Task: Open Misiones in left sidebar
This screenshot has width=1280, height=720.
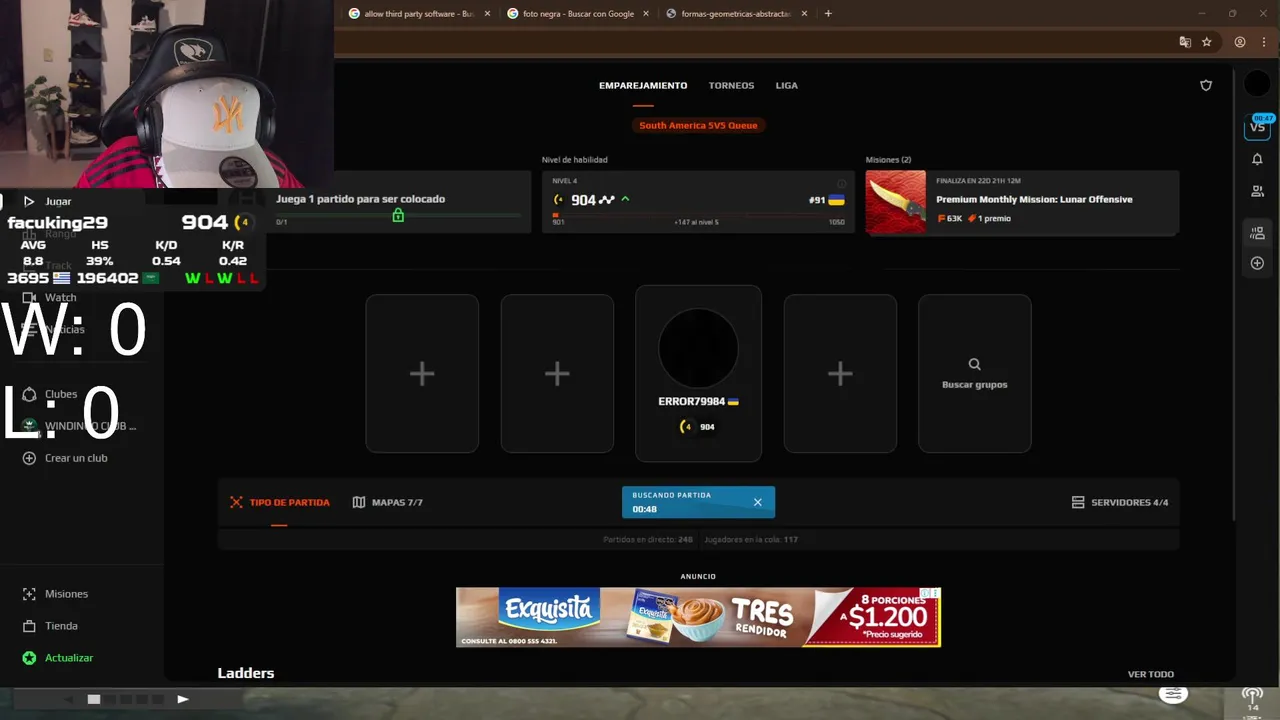Action: [x=66, y=594]
